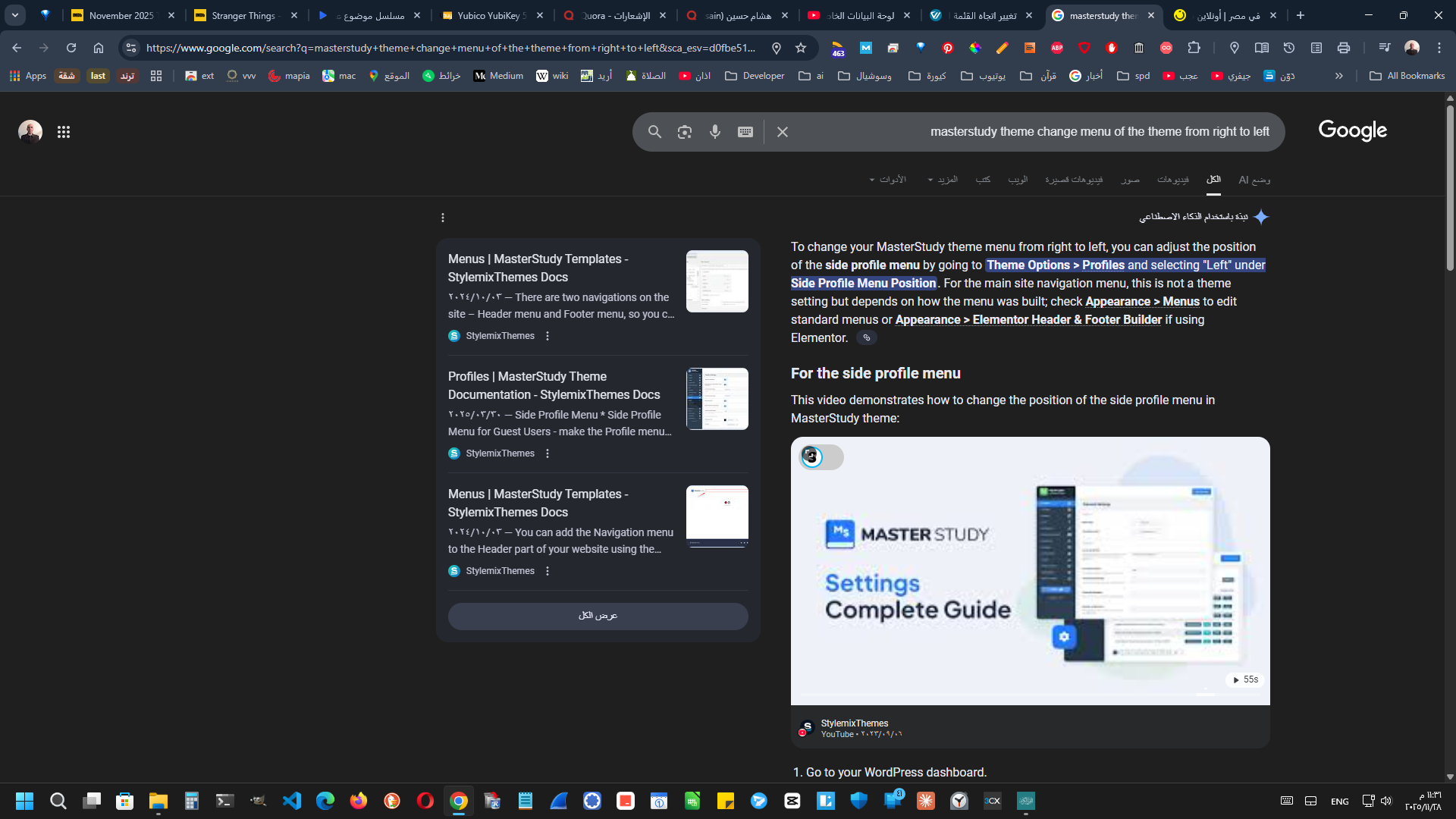Switch to the وضع AI mode tab
Viewport: 1456px width, 819px height.
[1254, 180]
